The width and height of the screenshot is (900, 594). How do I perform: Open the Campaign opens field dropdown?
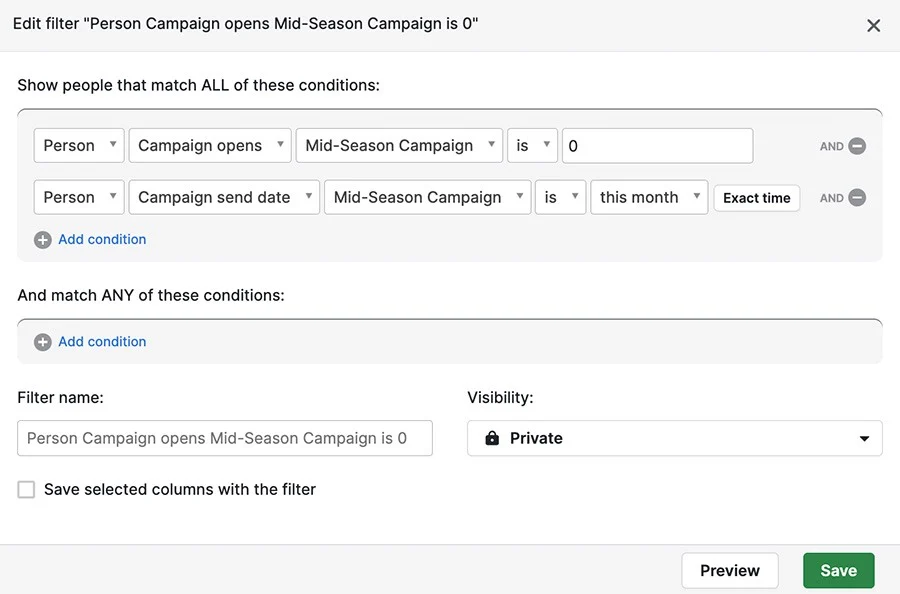[x=210, y=146]
